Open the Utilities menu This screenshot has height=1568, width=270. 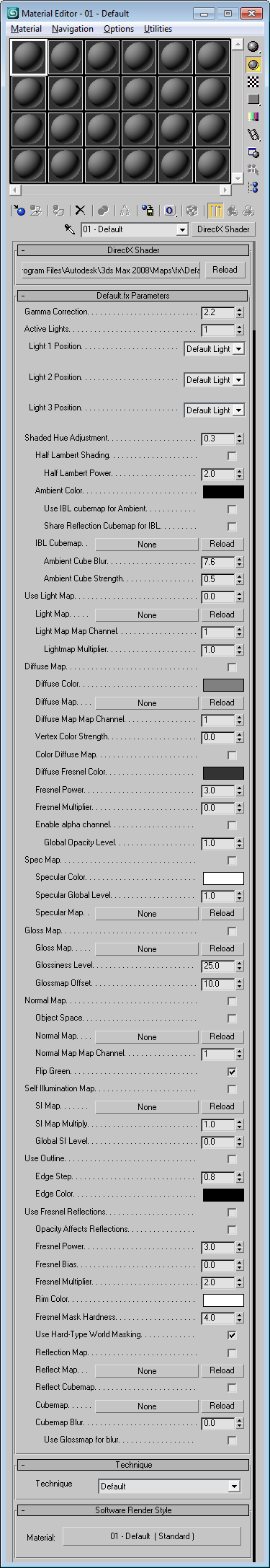(x=158, y=29)
